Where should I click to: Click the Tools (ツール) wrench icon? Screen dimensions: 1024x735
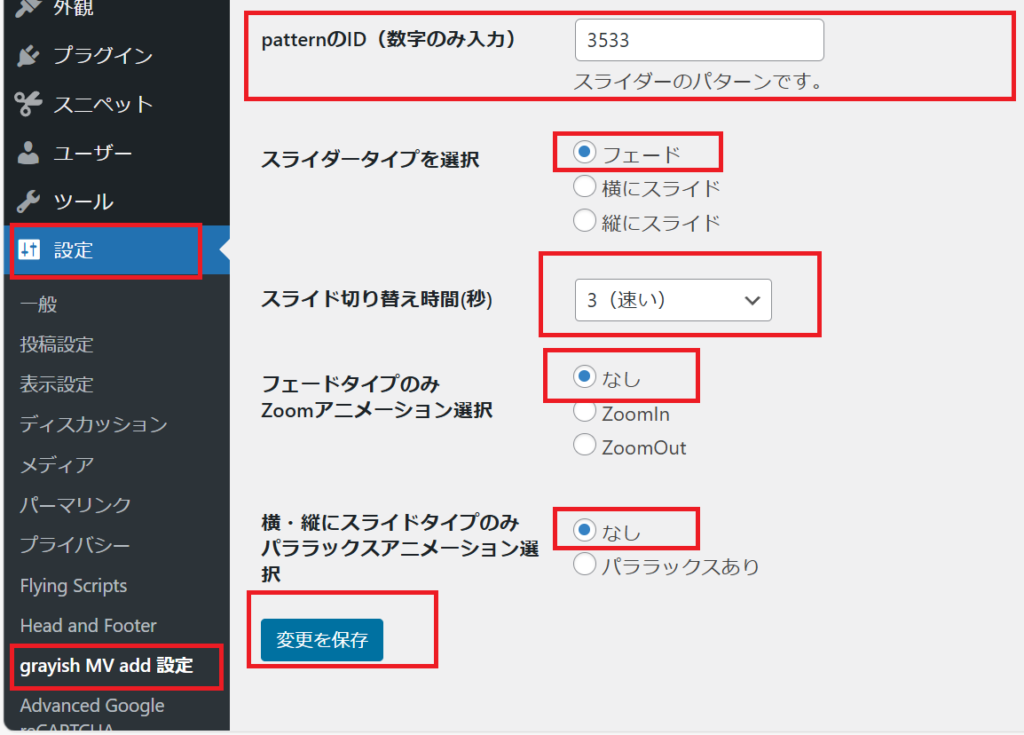click(27, 202)
